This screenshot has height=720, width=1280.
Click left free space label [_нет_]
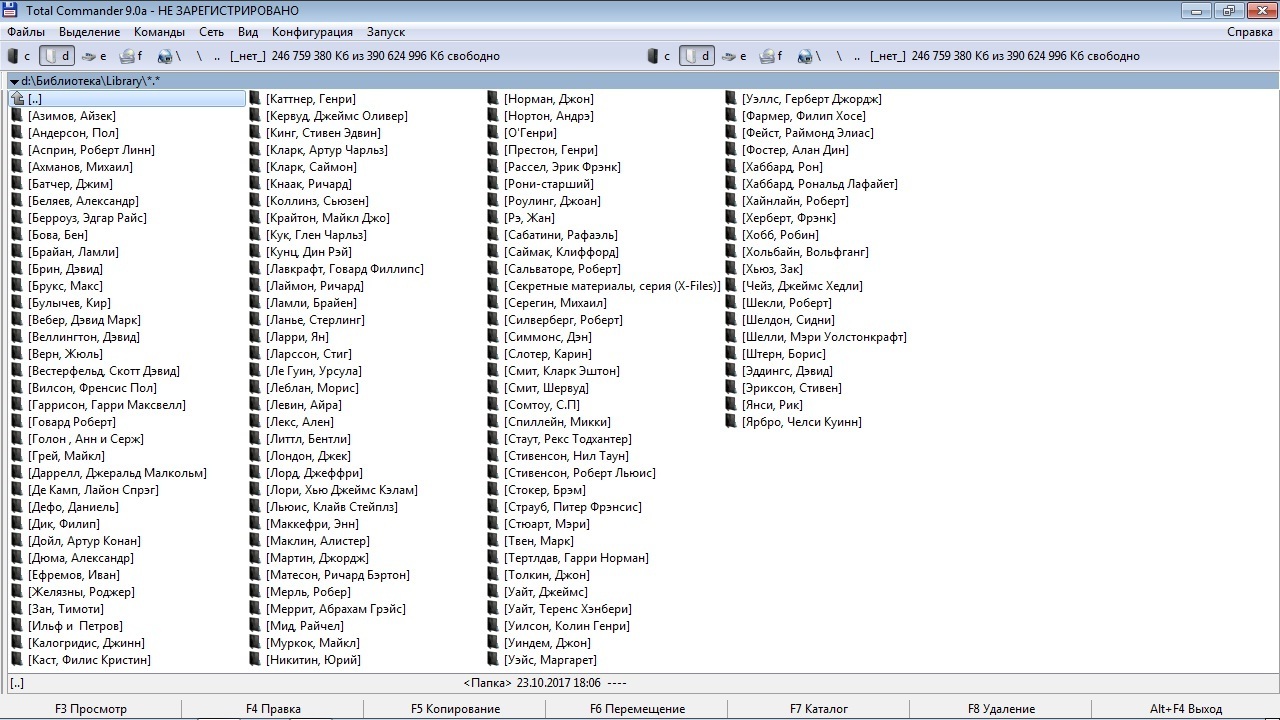pyautogui.click(x=246, y=56)
